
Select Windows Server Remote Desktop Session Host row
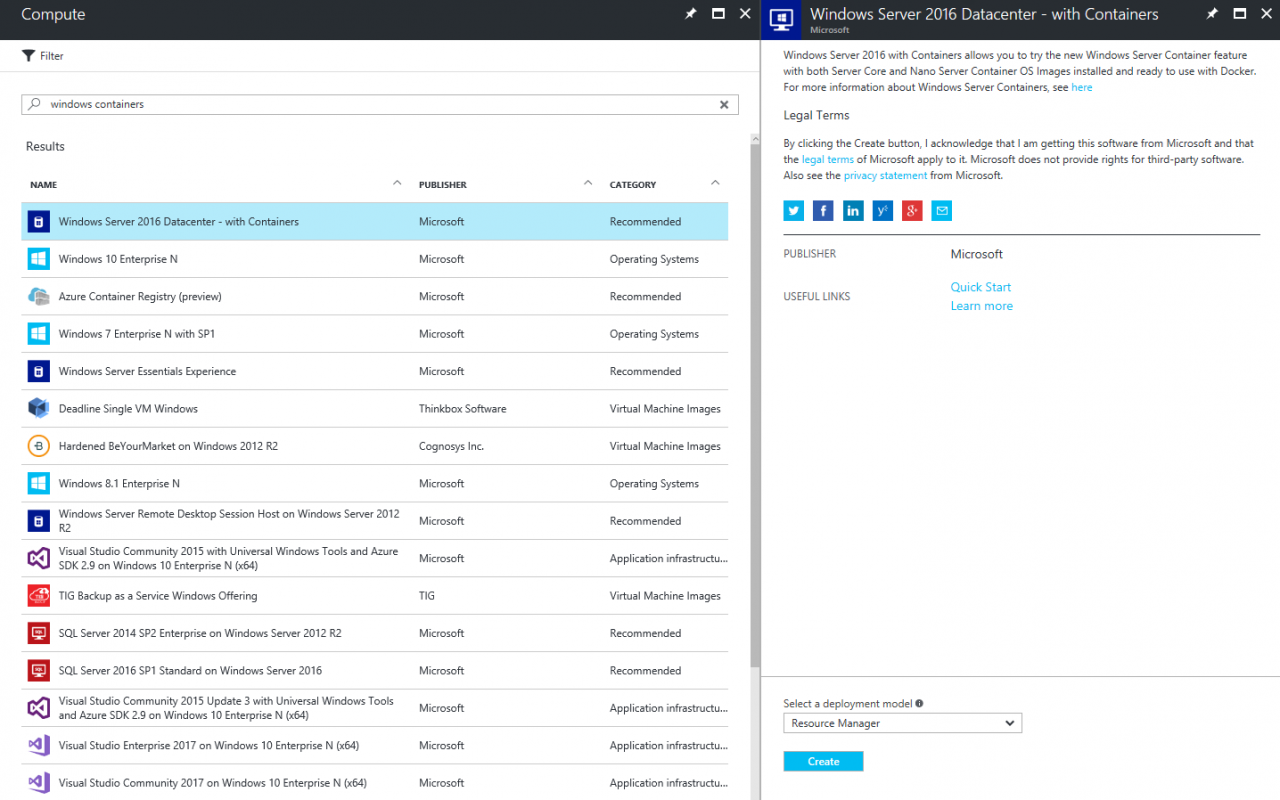375,521
